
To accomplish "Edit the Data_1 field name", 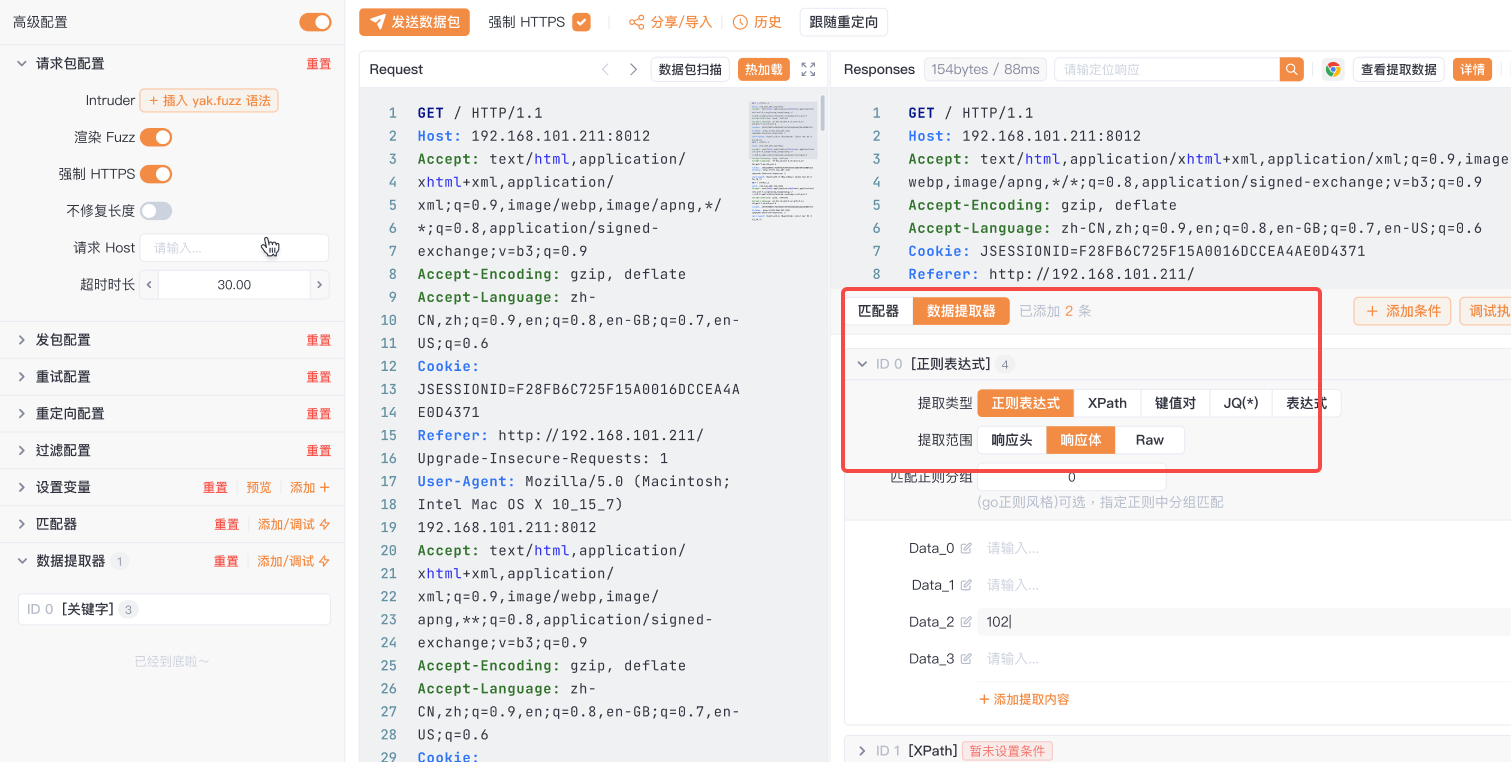I will point(966,585).
